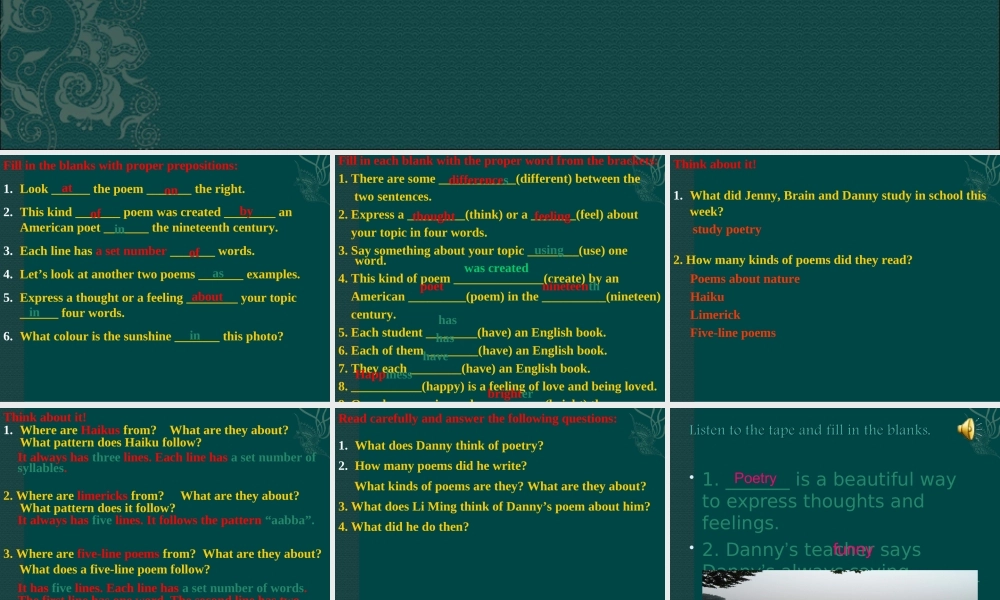
Task: Click the heading 'Read carefully and answer the following questions'
Action: click(478, 419)
